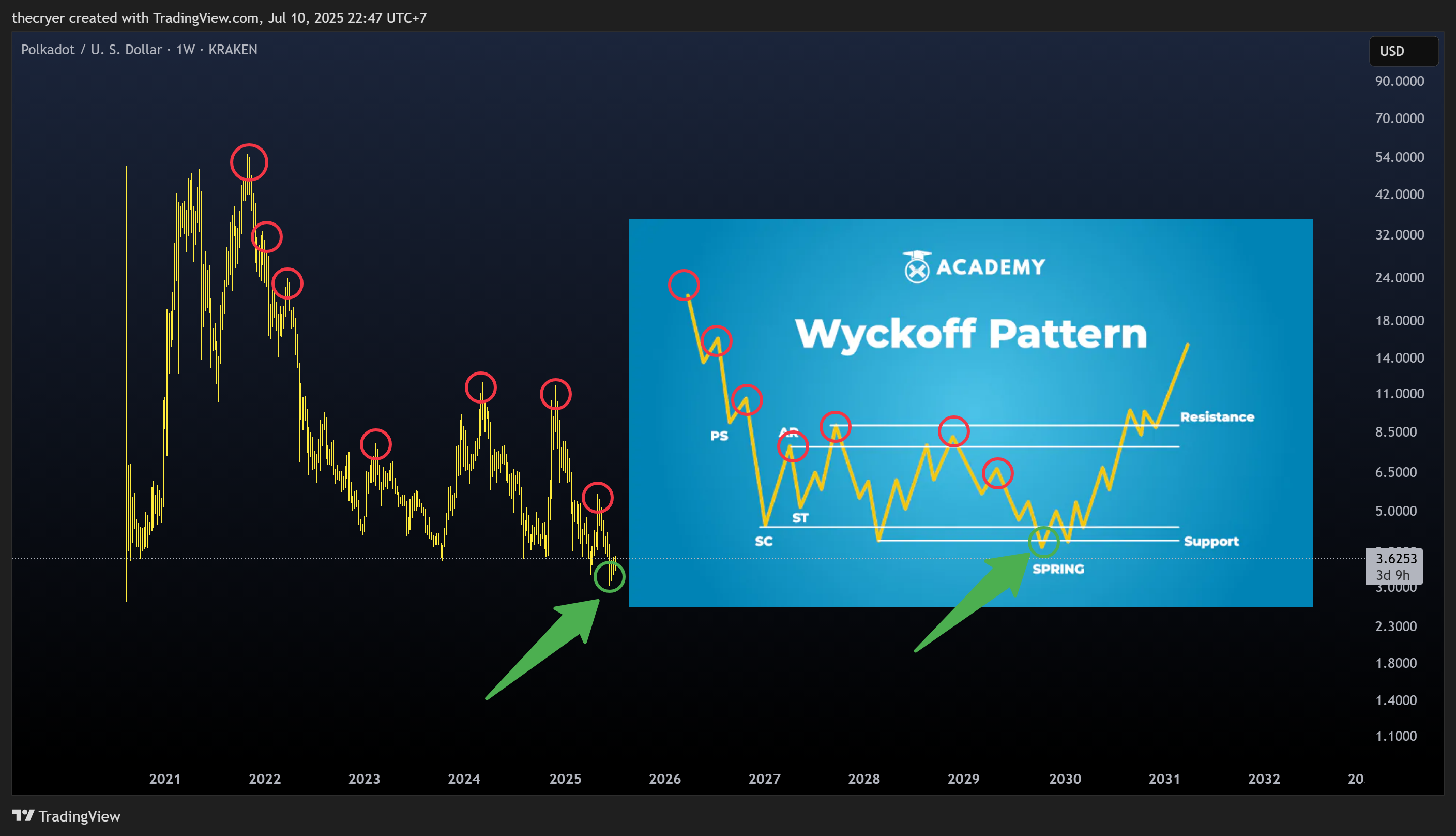Open the USD currency selector
This screenshot has width=1456, height=836.
pyautogui.click(x=1403, y=51)
